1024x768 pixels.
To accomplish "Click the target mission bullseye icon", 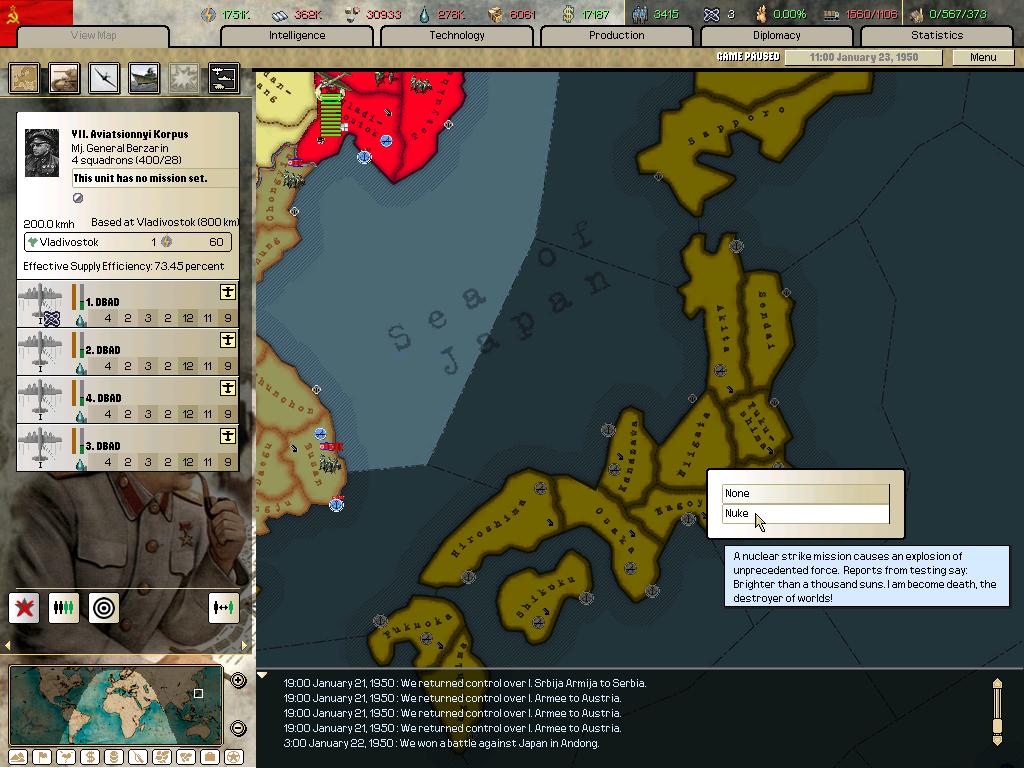I will click(x=104, y=608).
